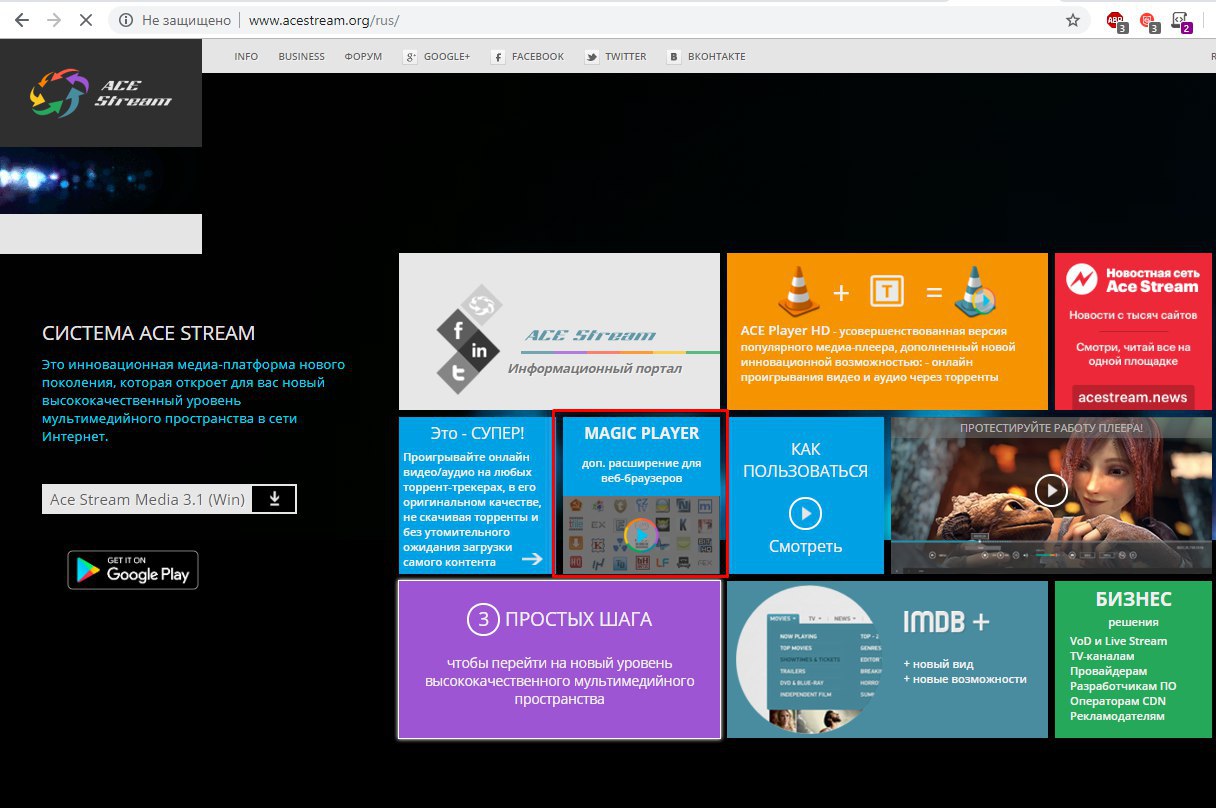Click Разработчикам ПО text
This screenshot has height=808, width=1216.
point(1123,686)
